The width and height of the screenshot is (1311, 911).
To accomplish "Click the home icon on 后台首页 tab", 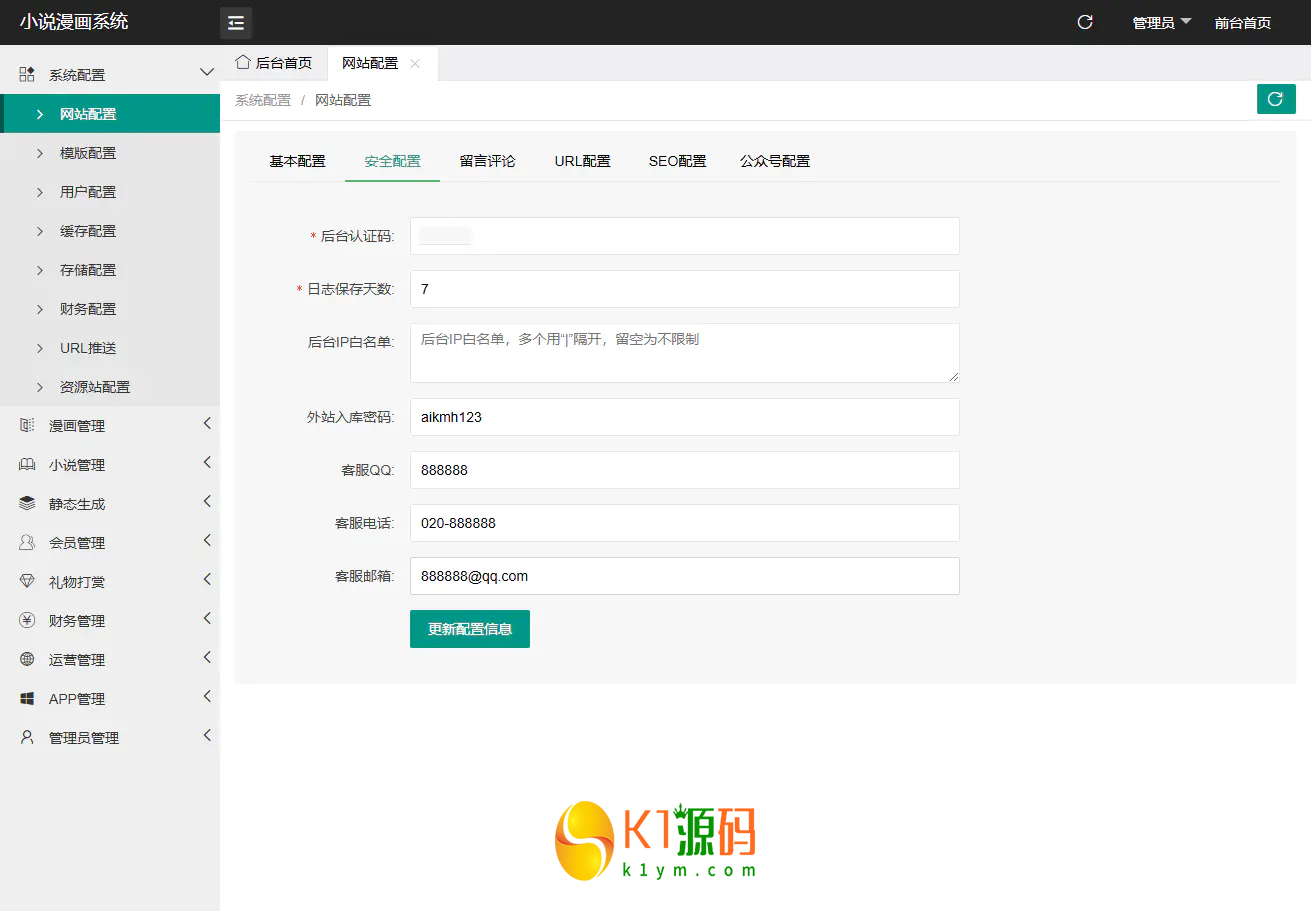I will [242, 62].
